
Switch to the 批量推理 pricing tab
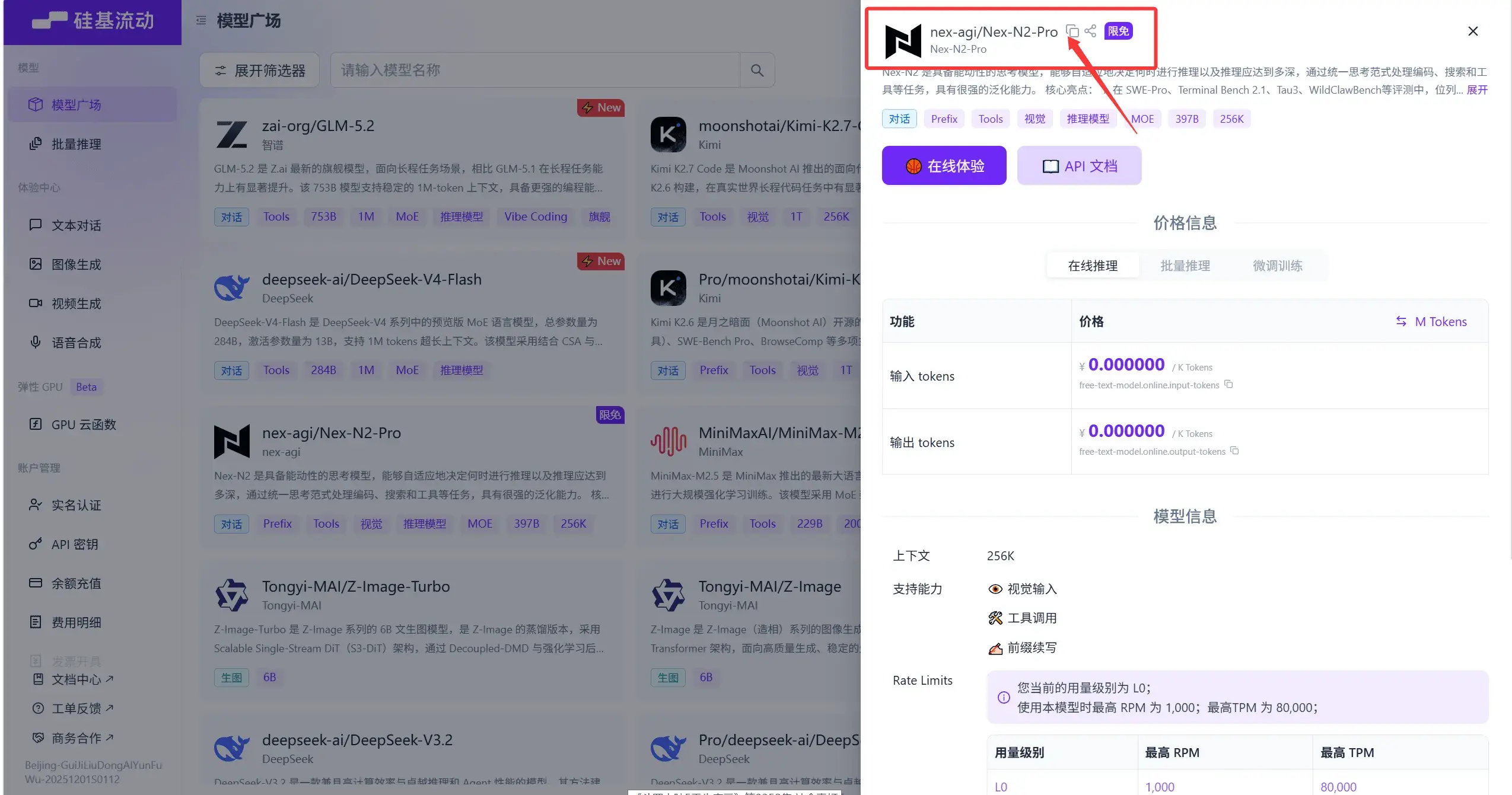coord(1185,266)
